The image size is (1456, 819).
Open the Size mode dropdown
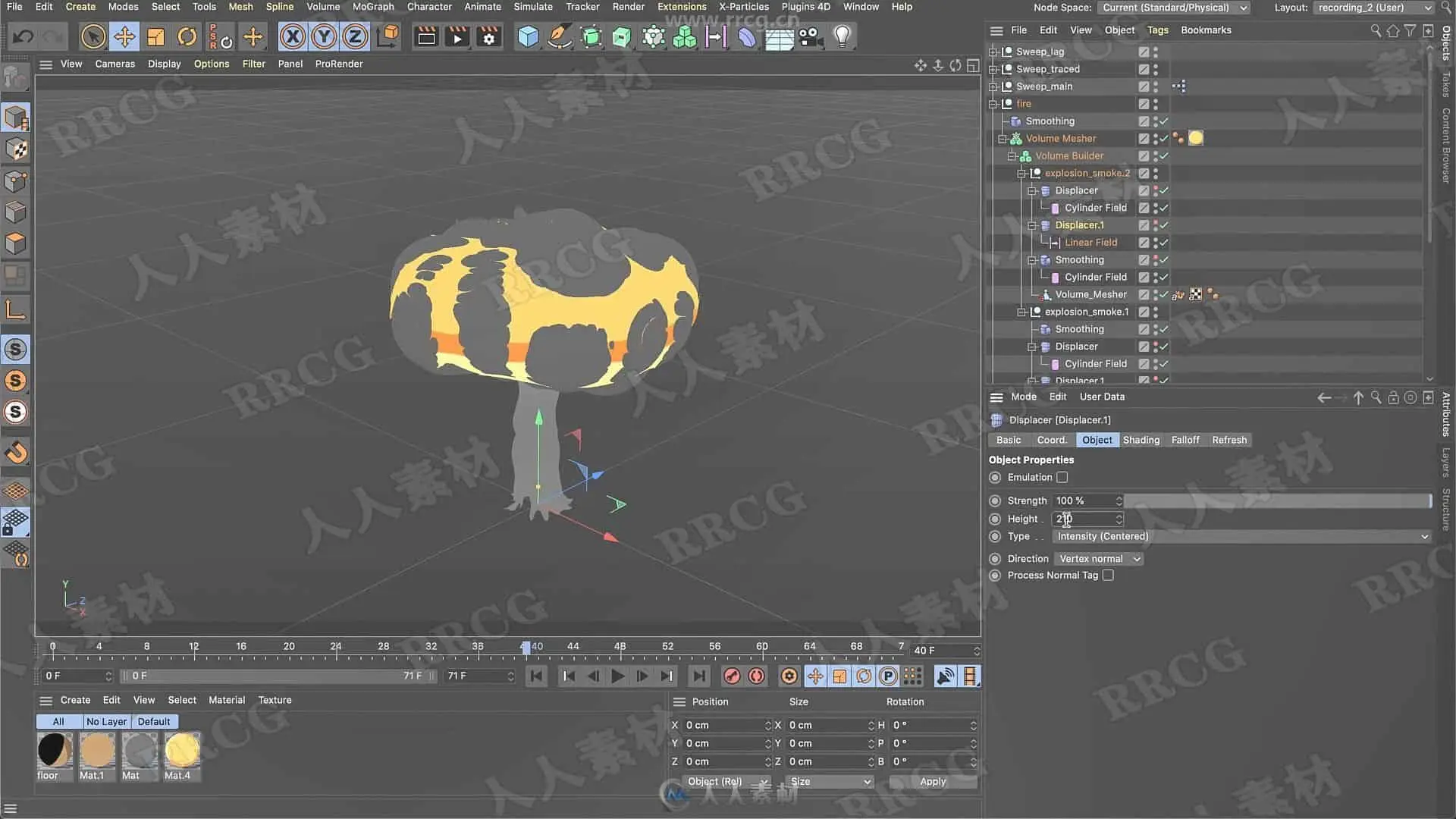pos(830,782)
